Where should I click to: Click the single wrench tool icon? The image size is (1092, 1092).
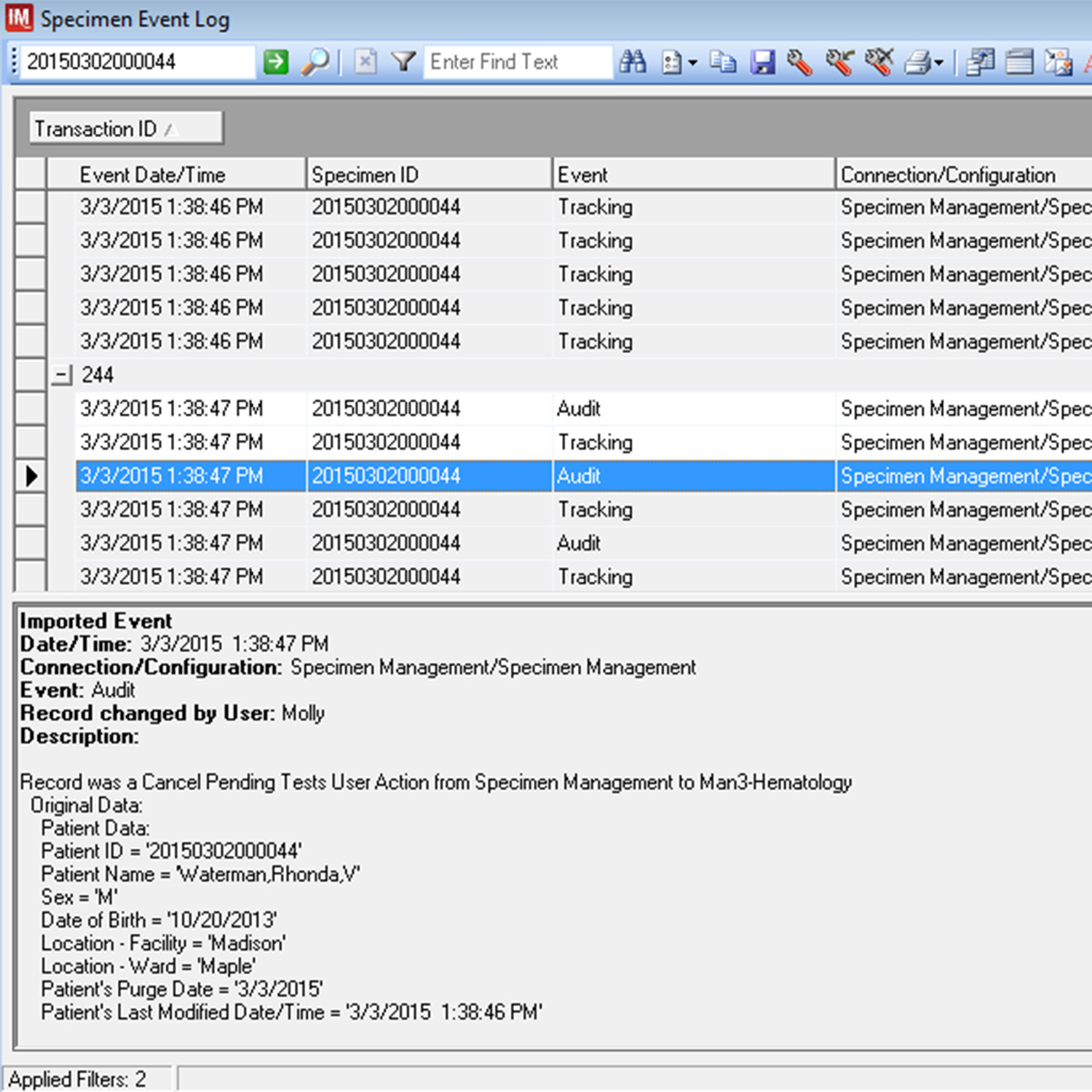click(x=799, y=62)
